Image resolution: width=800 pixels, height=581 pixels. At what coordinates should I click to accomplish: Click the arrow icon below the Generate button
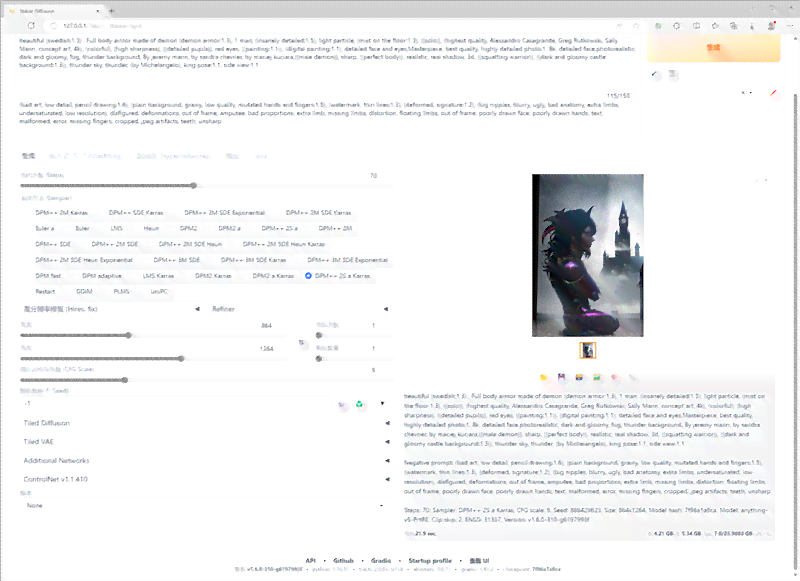point(656,75)
